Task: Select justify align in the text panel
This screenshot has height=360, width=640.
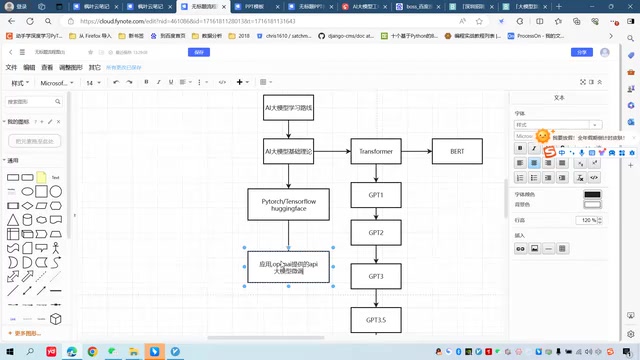Action: tap(562, 163)
